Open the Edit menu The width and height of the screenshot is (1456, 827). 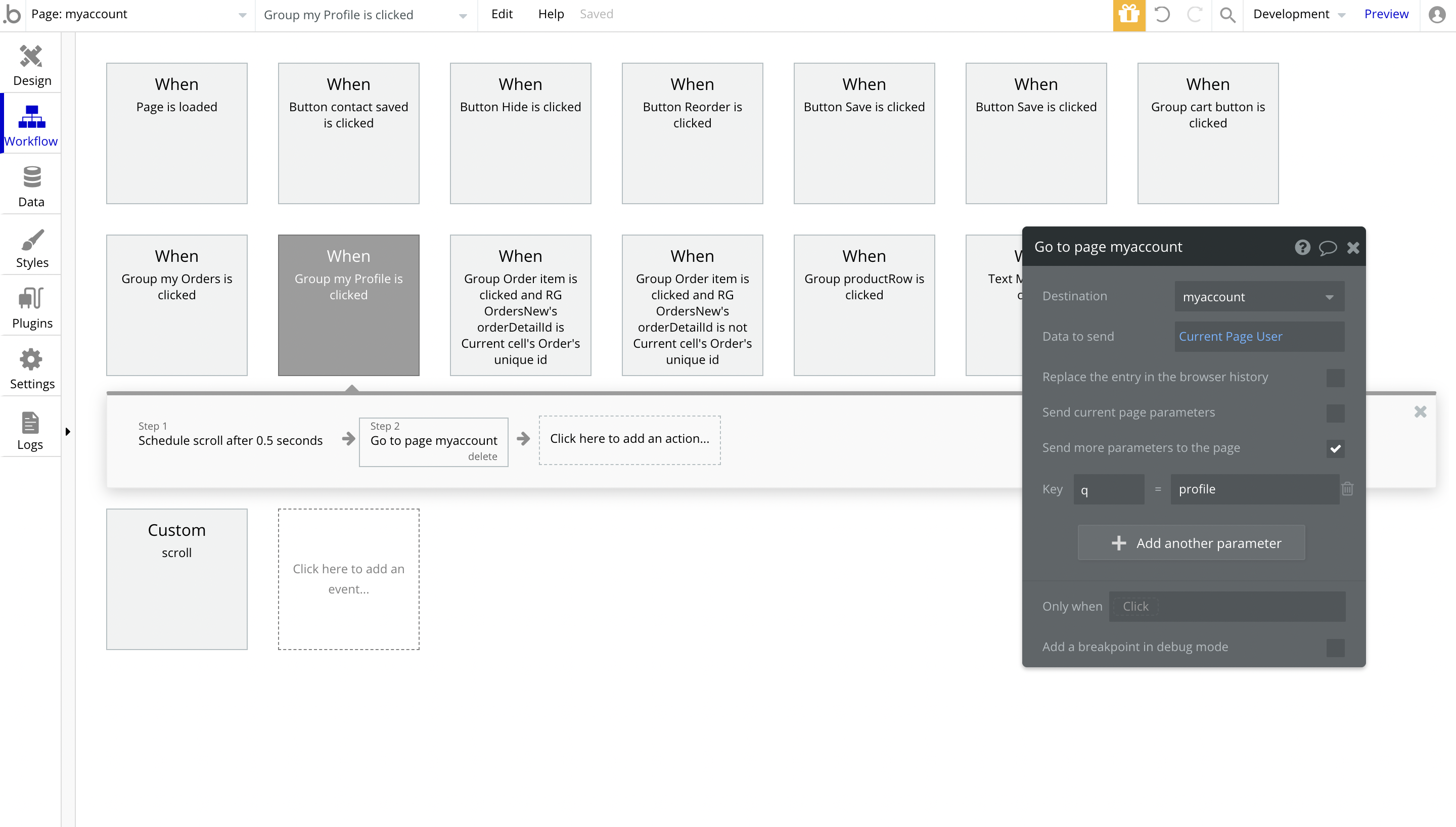(x=502, y=14)
